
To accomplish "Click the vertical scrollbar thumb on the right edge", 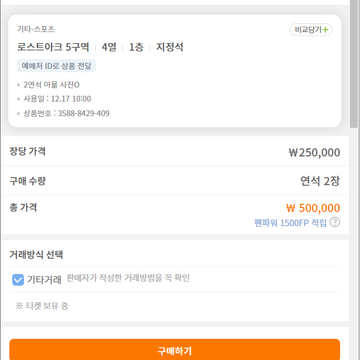I will coord(354,63).
